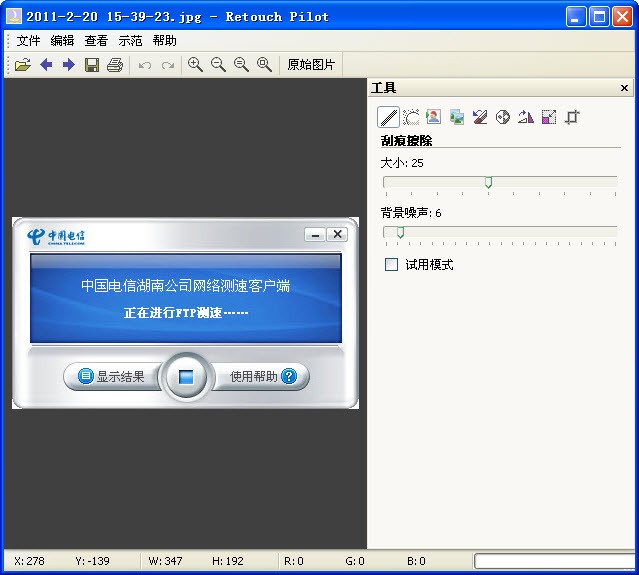Select the rotate tool with purple triangle
Image resolution: width=639 pixels, height=575 pixels.
(x=526, y=117)
